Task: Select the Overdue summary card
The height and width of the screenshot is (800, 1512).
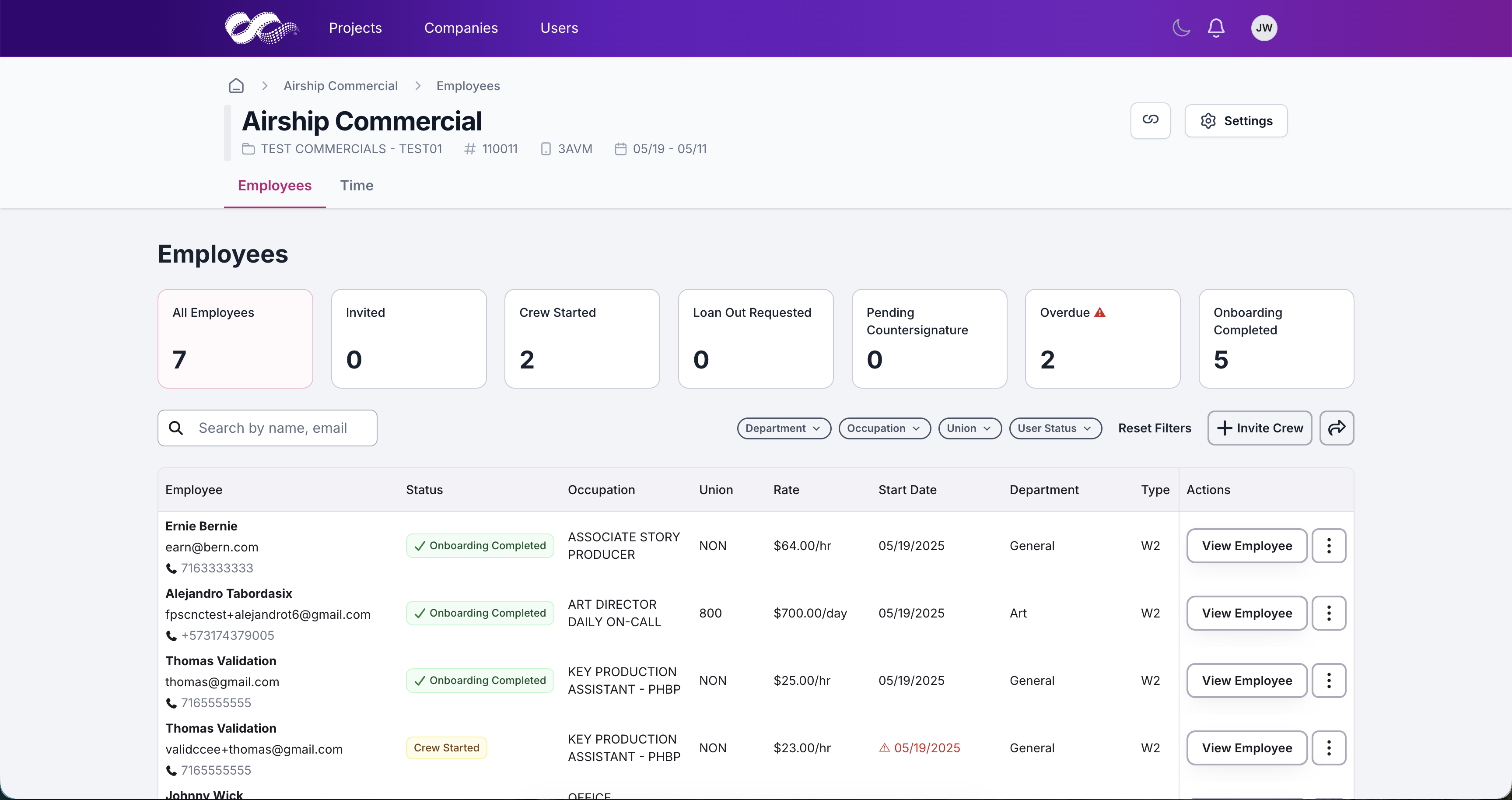Action: (x=1103, y=339)
